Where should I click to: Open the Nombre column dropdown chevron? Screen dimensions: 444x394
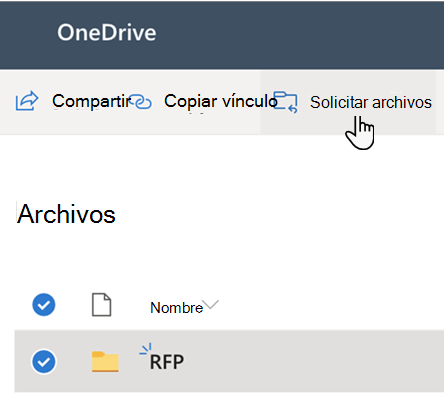coord(211,304)
